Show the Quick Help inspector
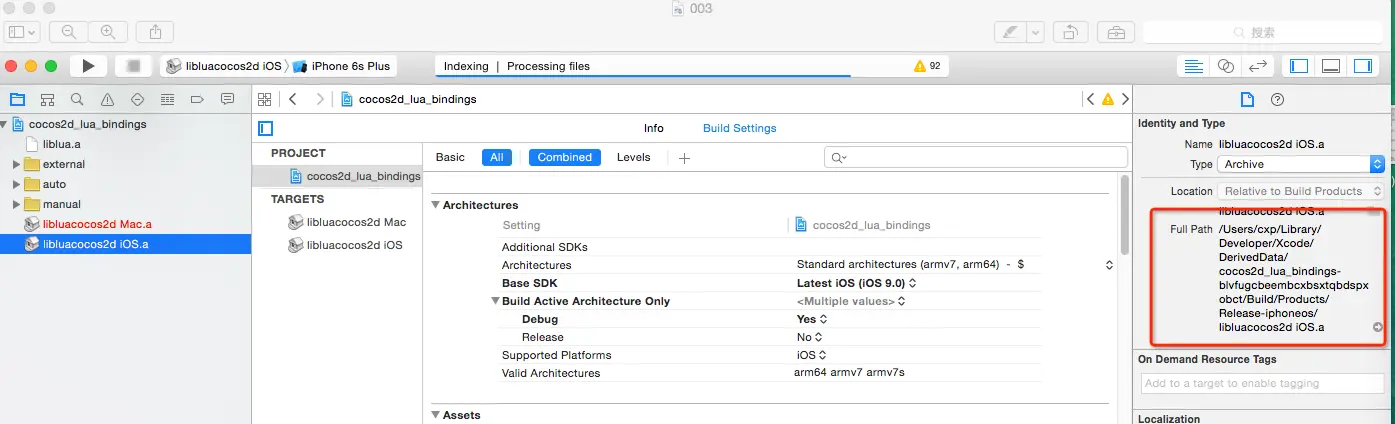Image resolution: width=1395 pixels, height=424 pixels. [x=1277, y=99]
